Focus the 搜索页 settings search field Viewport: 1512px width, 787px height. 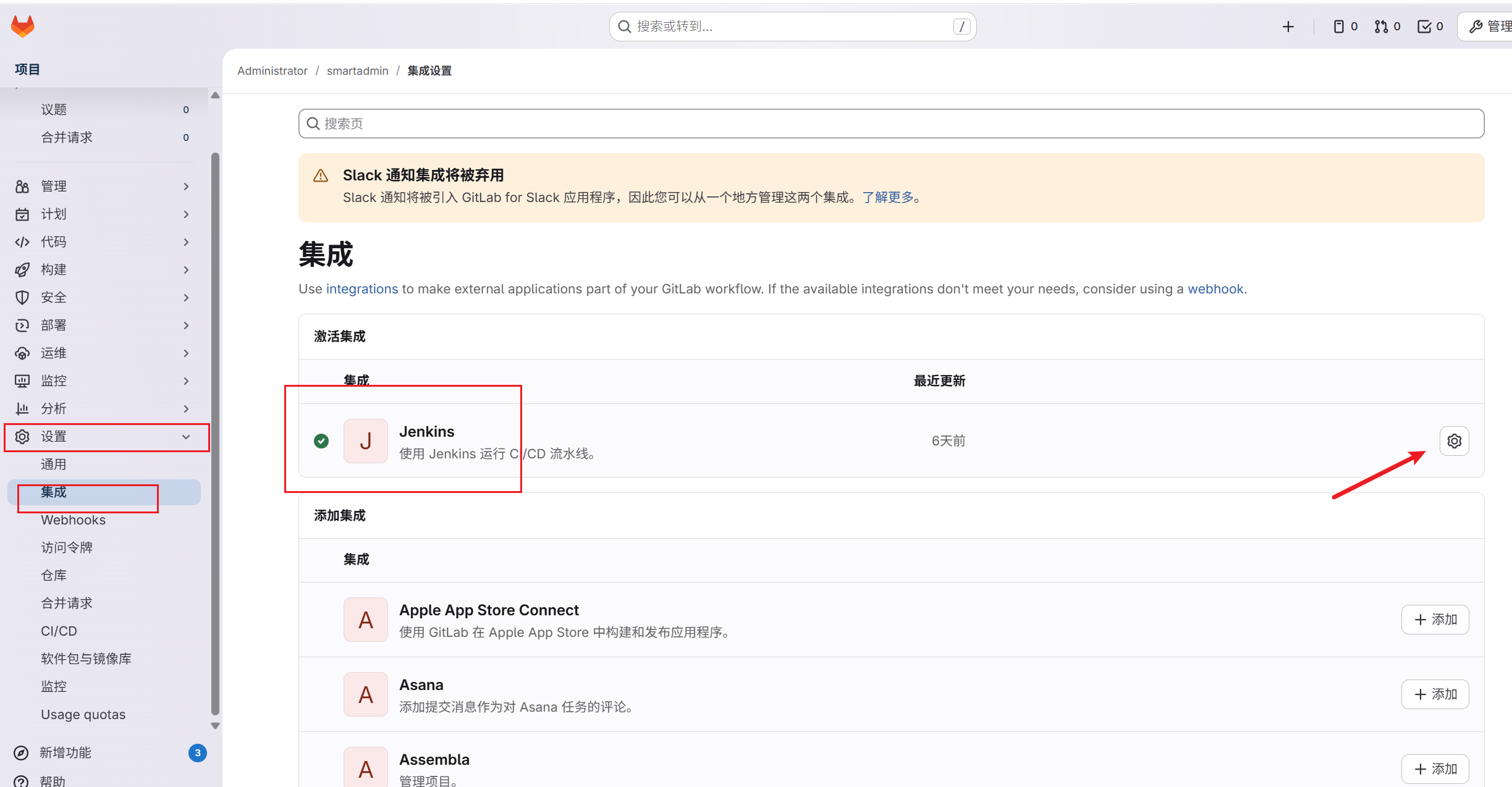pyautogui.click(x=891, y=124)
